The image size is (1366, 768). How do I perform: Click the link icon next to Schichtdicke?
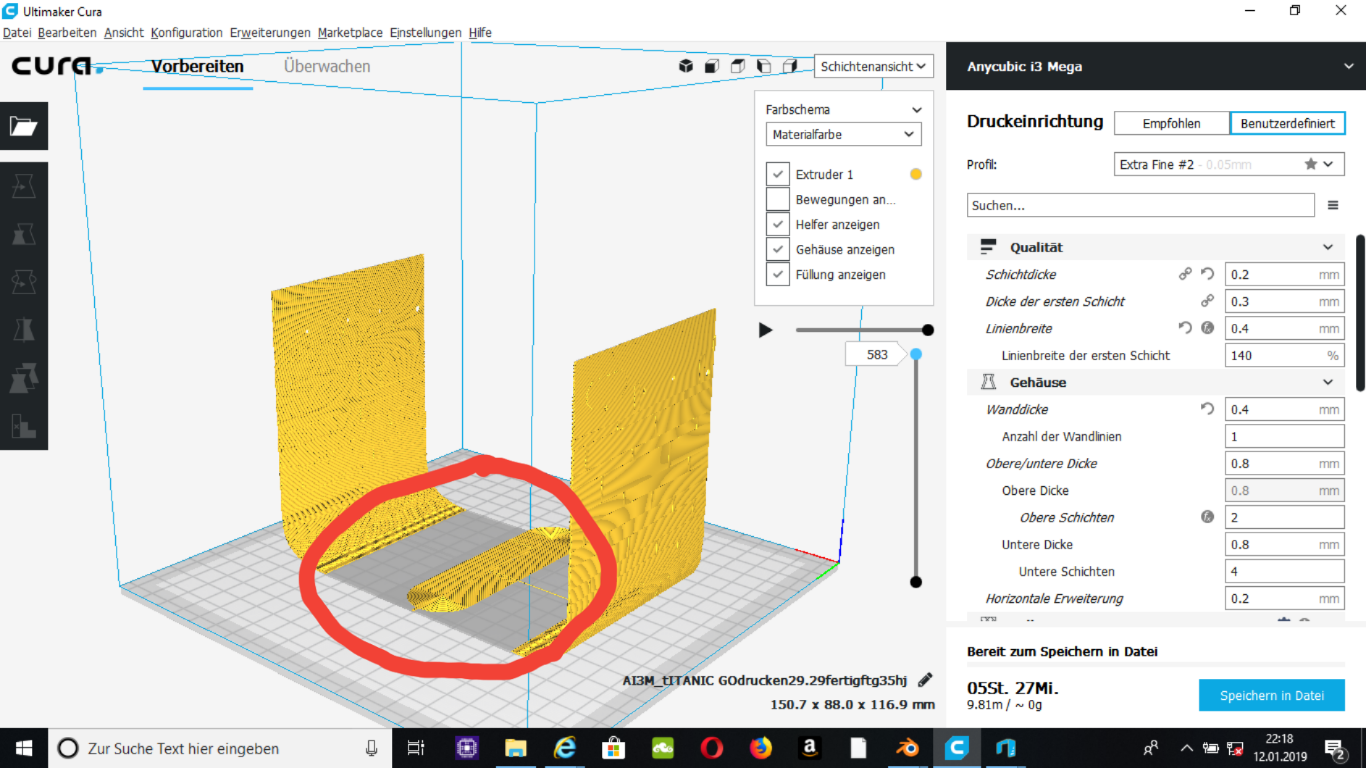pos(1185,274)
